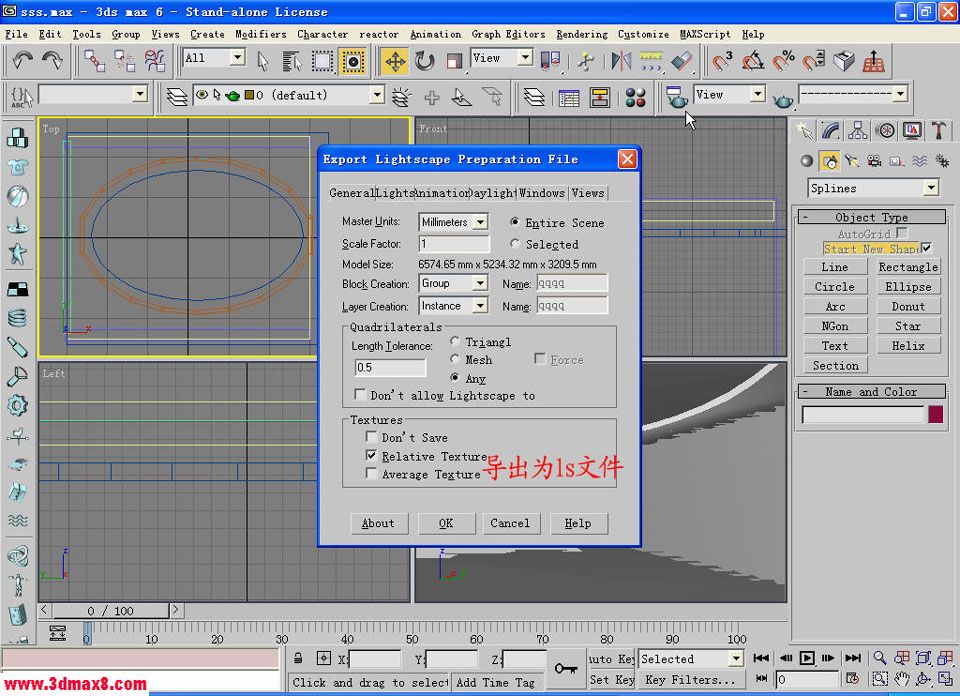Select the Entire Scene radio button

(x=514, y=222)
